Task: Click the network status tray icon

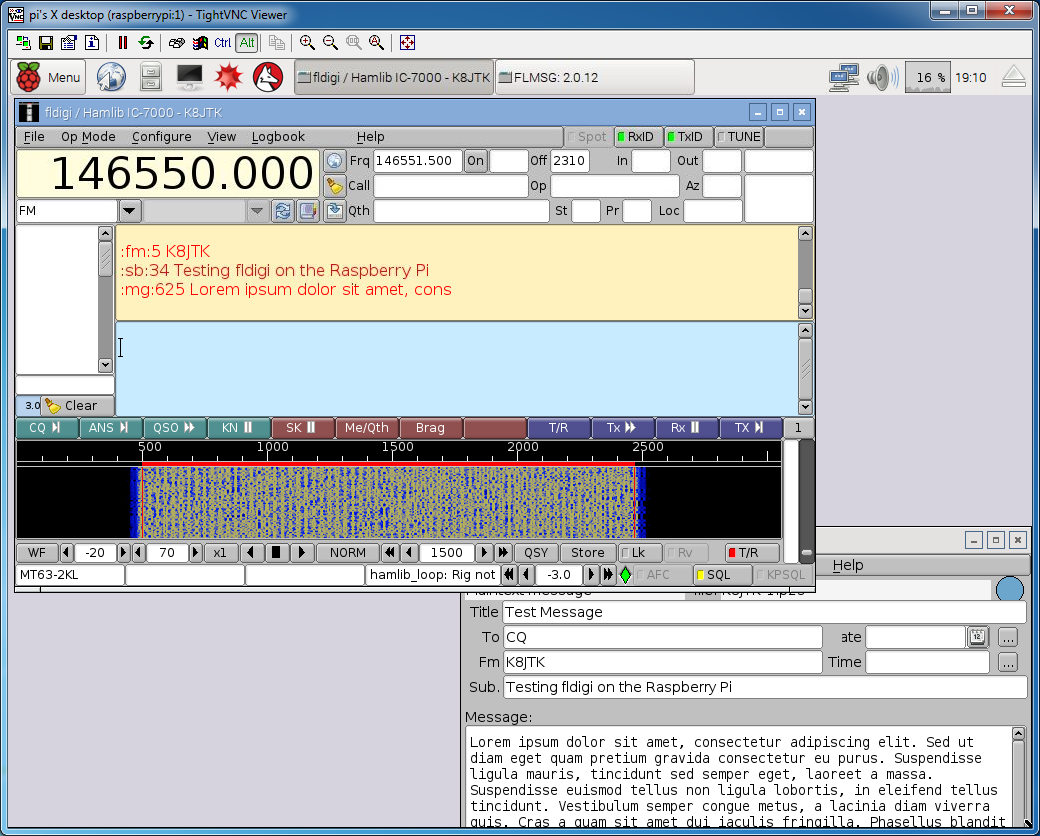Action: pos(844,78)
